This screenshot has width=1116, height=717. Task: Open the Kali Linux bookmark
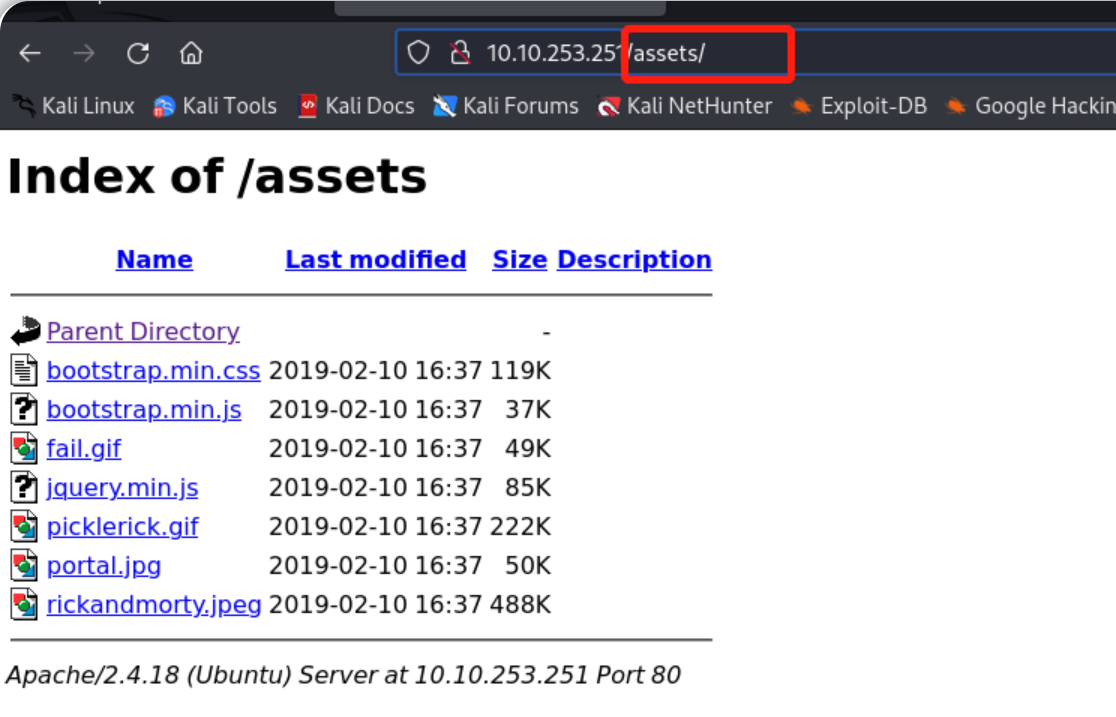tap(74, 106)
